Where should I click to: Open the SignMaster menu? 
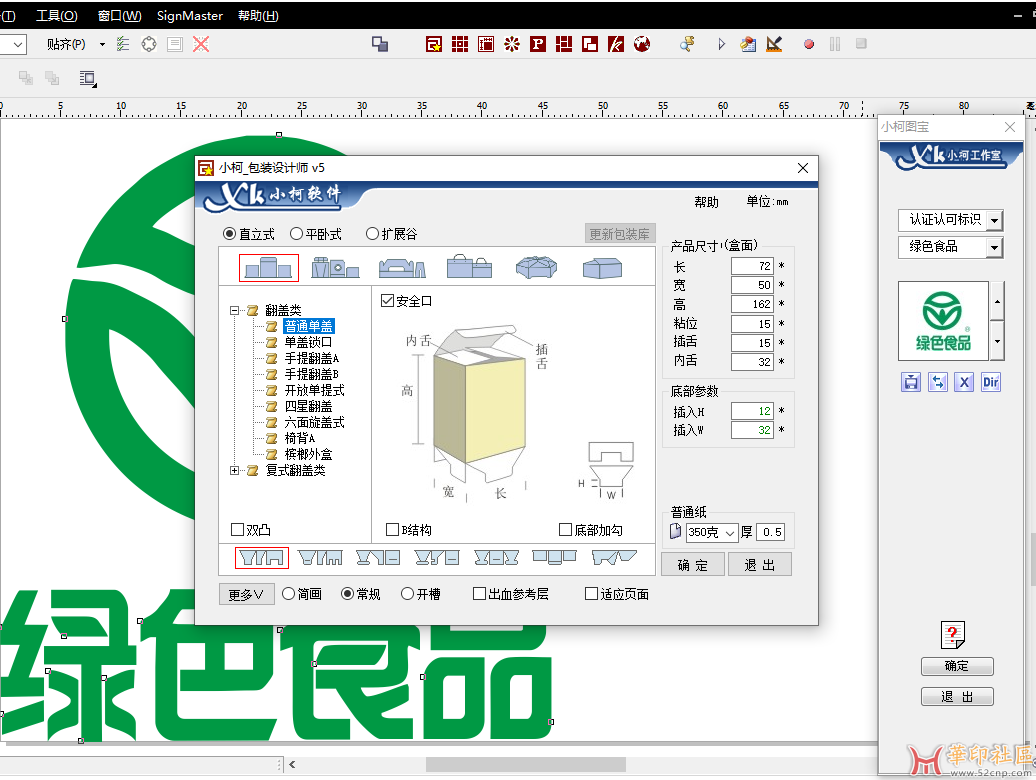[190, 15]
